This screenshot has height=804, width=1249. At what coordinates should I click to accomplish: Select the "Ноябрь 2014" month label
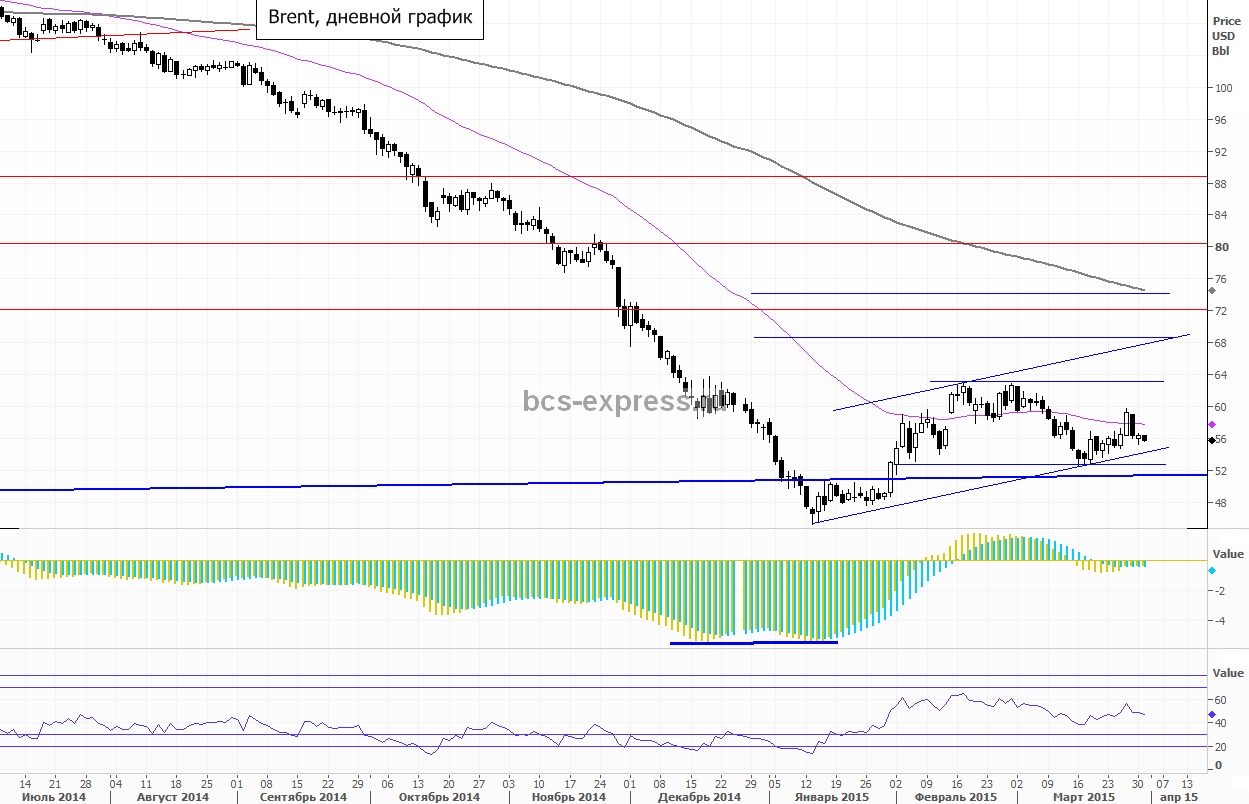[568, 797]
